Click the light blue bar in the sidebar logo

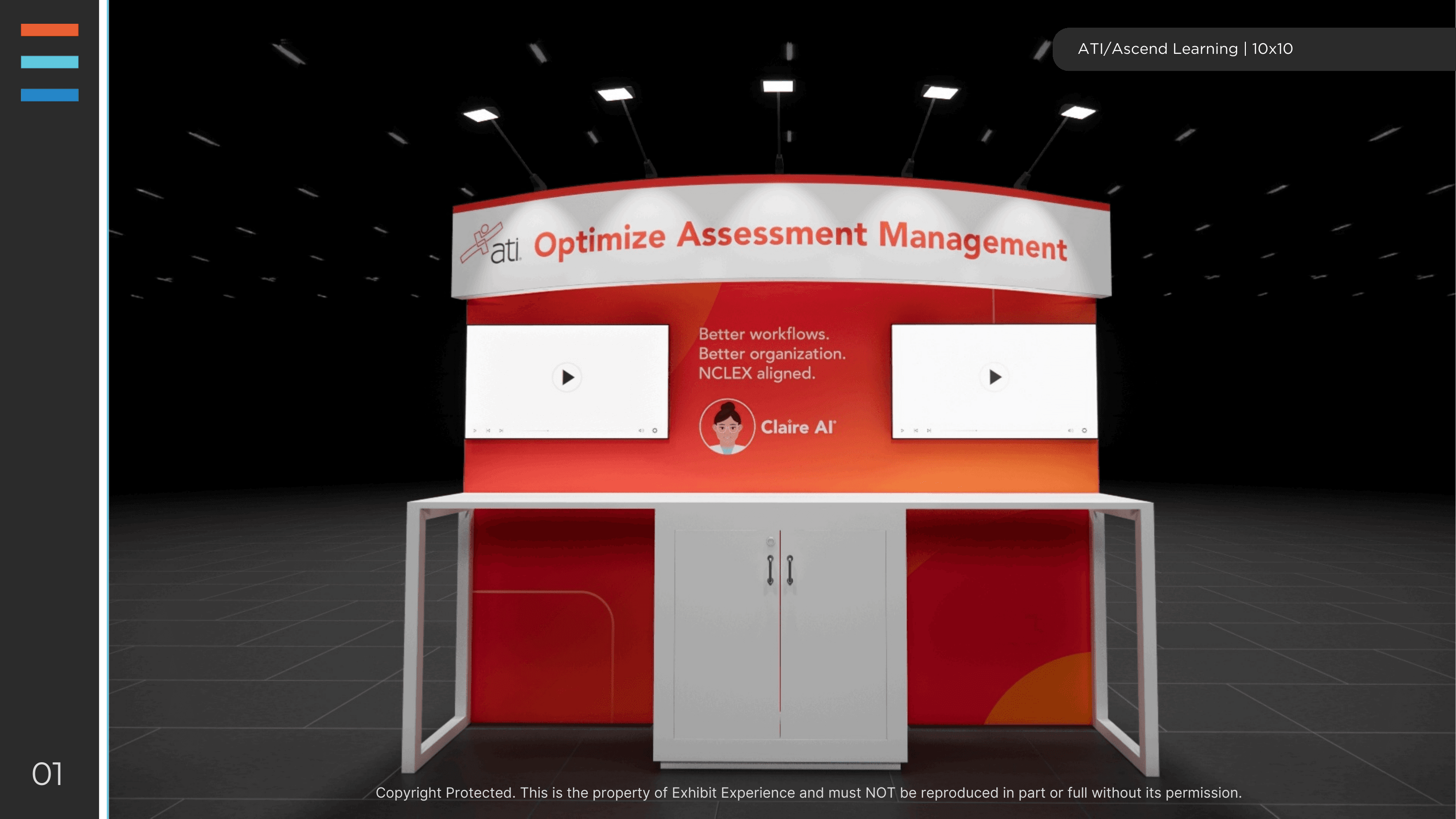click(50, 62)
